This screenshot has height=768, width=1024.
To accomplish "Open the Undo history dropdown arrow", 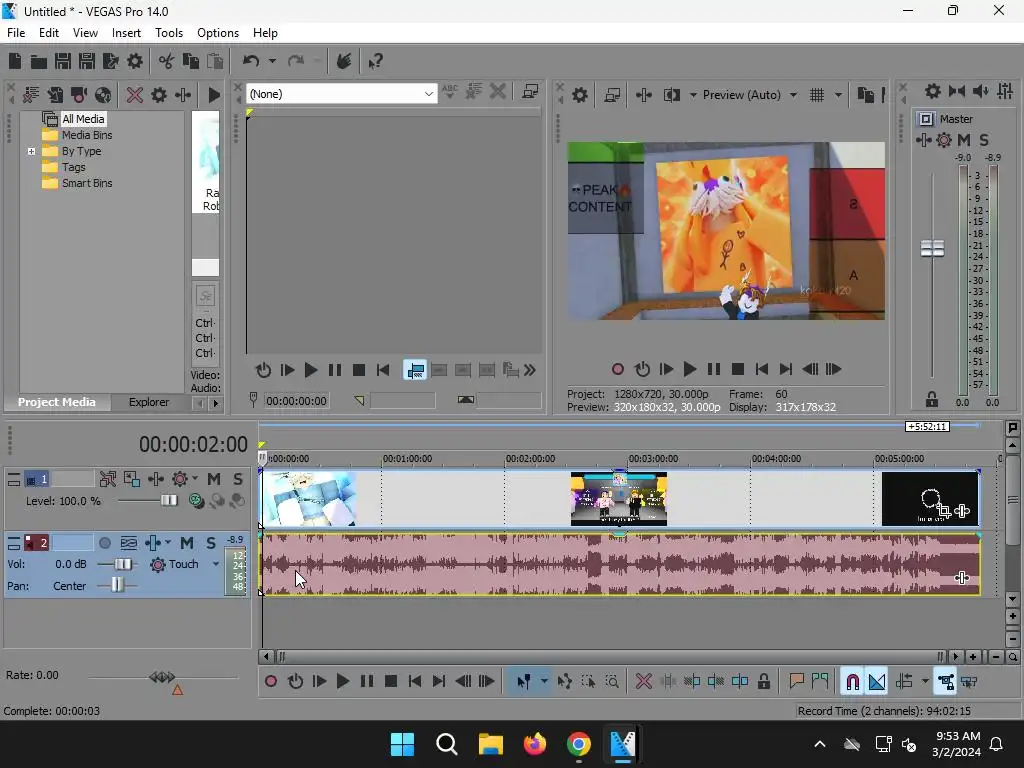I will pos(272,61).
